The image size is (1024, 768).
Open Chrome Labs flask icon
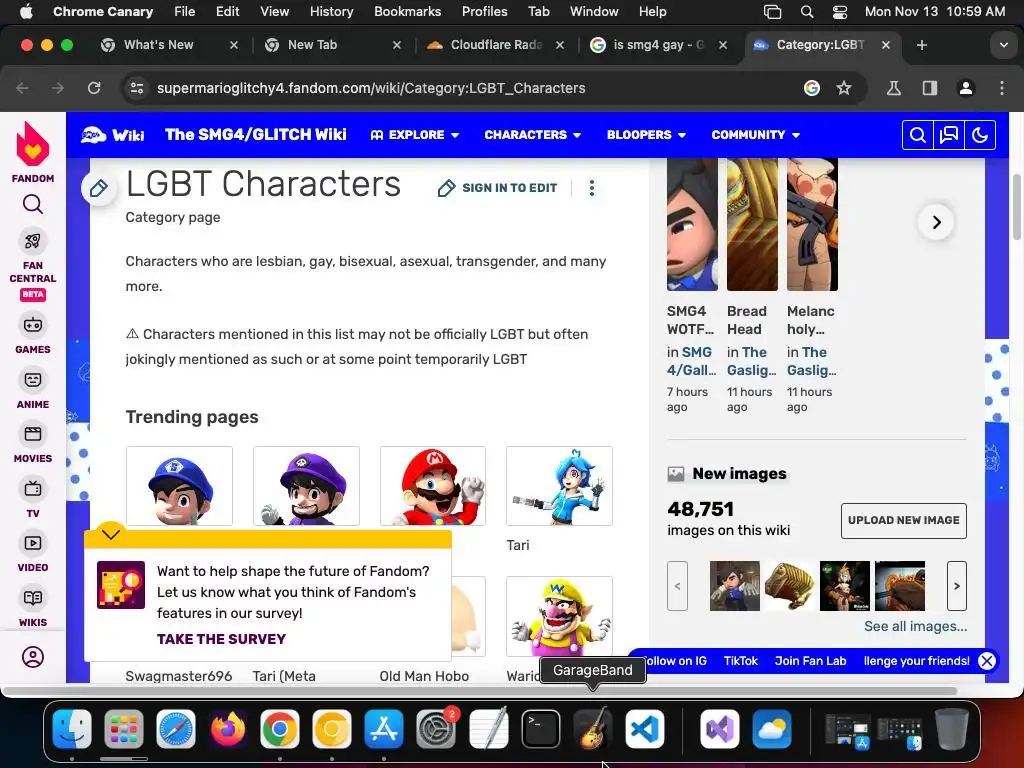[894, 88]
